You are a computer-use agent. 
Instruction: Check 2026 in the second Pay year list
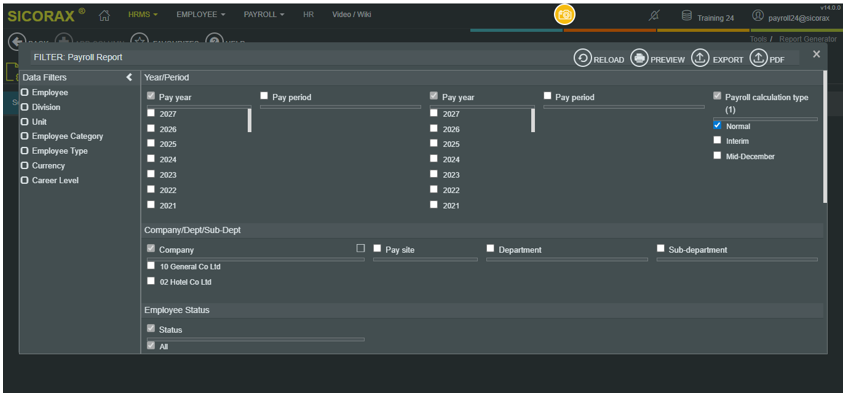coord(434,128)
